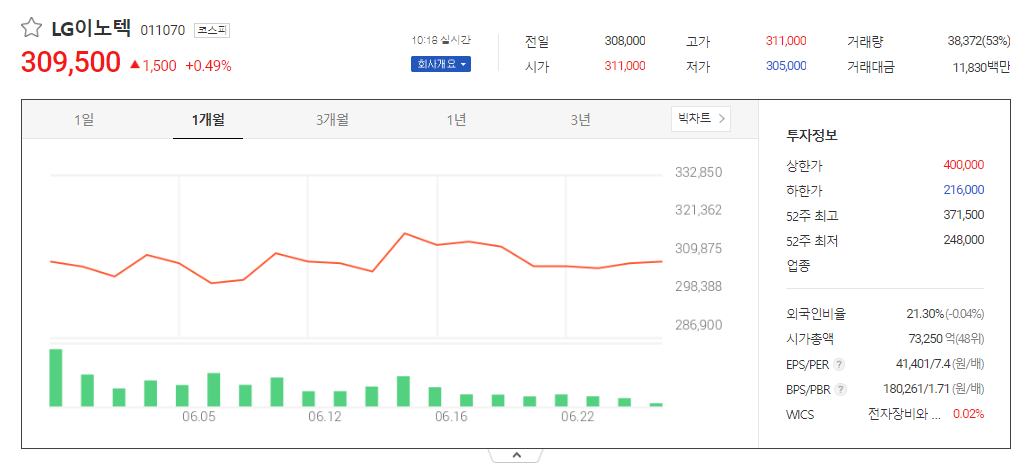Click the 투자정보 heading
The height and width of the screenshot is (472, 1028).
[812, 136]
